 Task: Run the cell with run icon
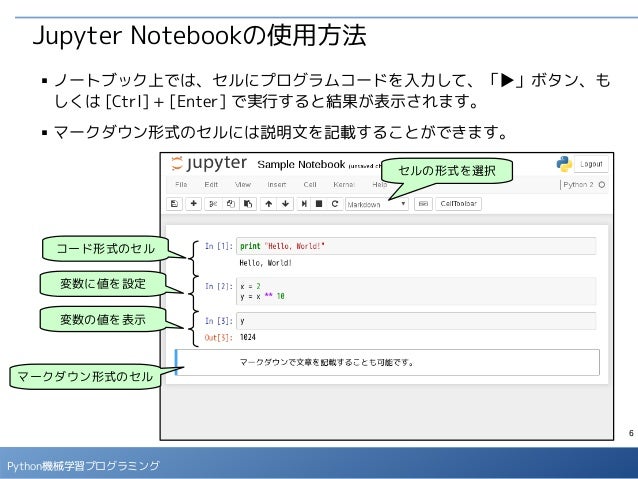[x=304, y=204]
